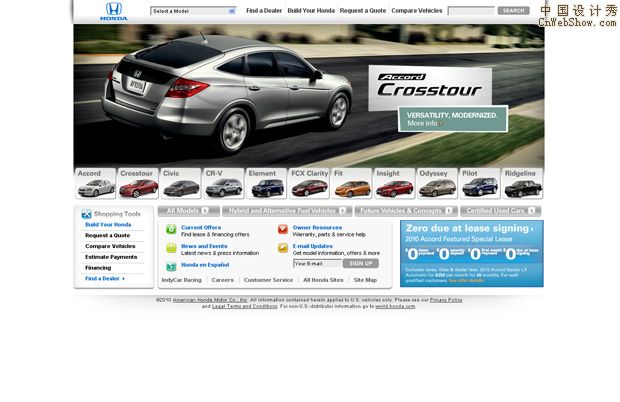Open Find a Dealer in top navigation
This screenshot has width=620, height=402.
pyautogui.click(x=264, y=11)
